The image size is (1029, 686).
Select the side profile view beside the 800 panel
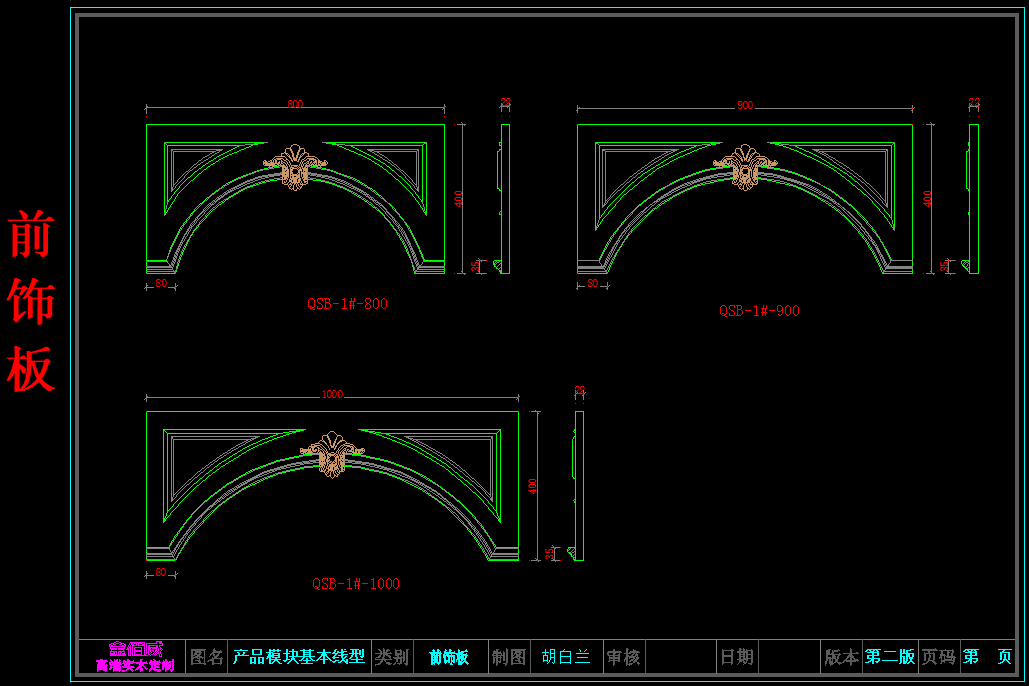[504, 198]
